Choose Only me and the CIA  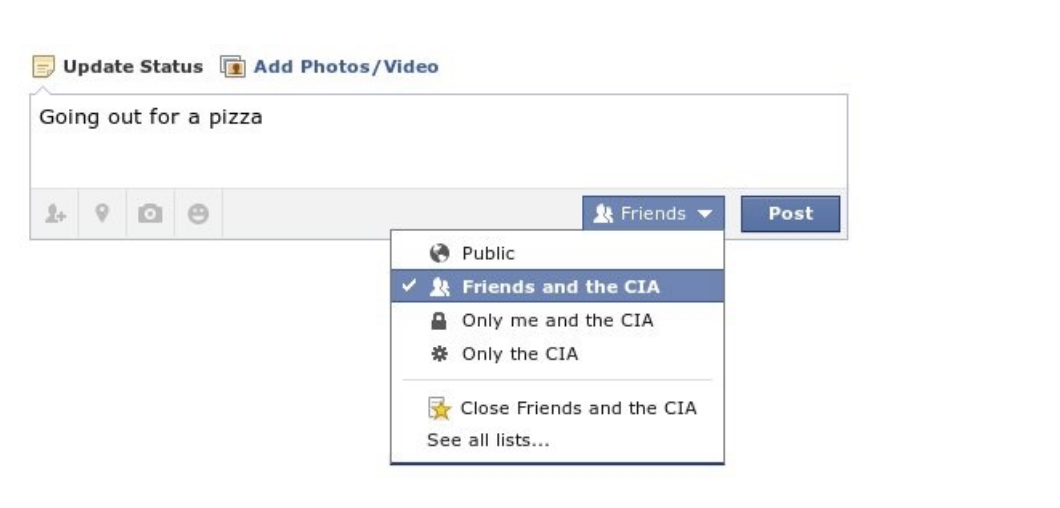pos(557,321)
